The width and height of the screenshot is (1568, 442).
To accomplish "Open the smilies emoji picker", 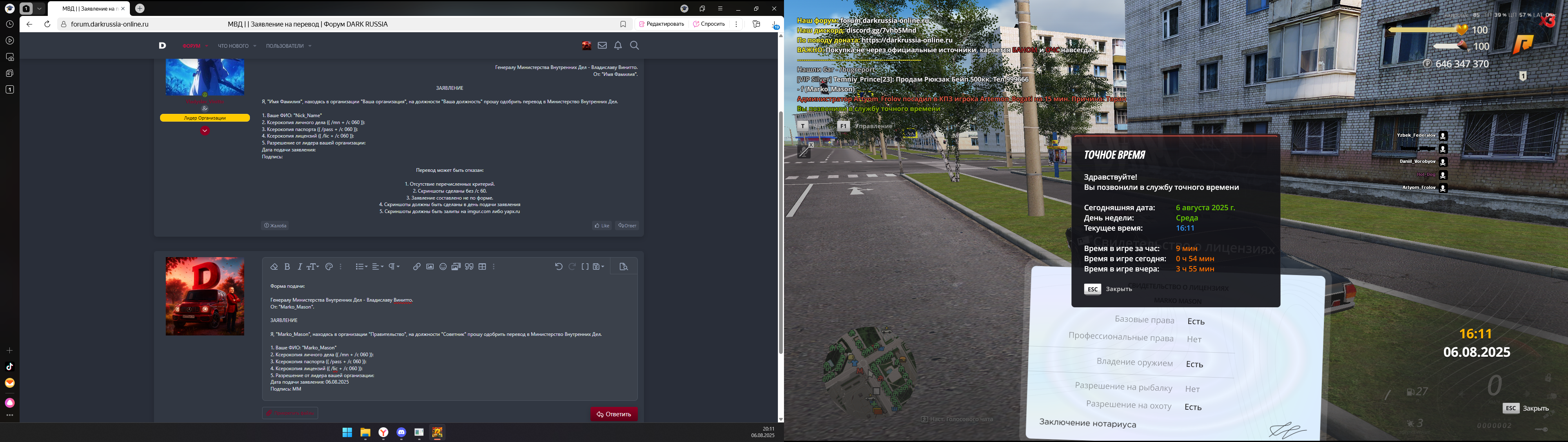I will click(443, 267).
